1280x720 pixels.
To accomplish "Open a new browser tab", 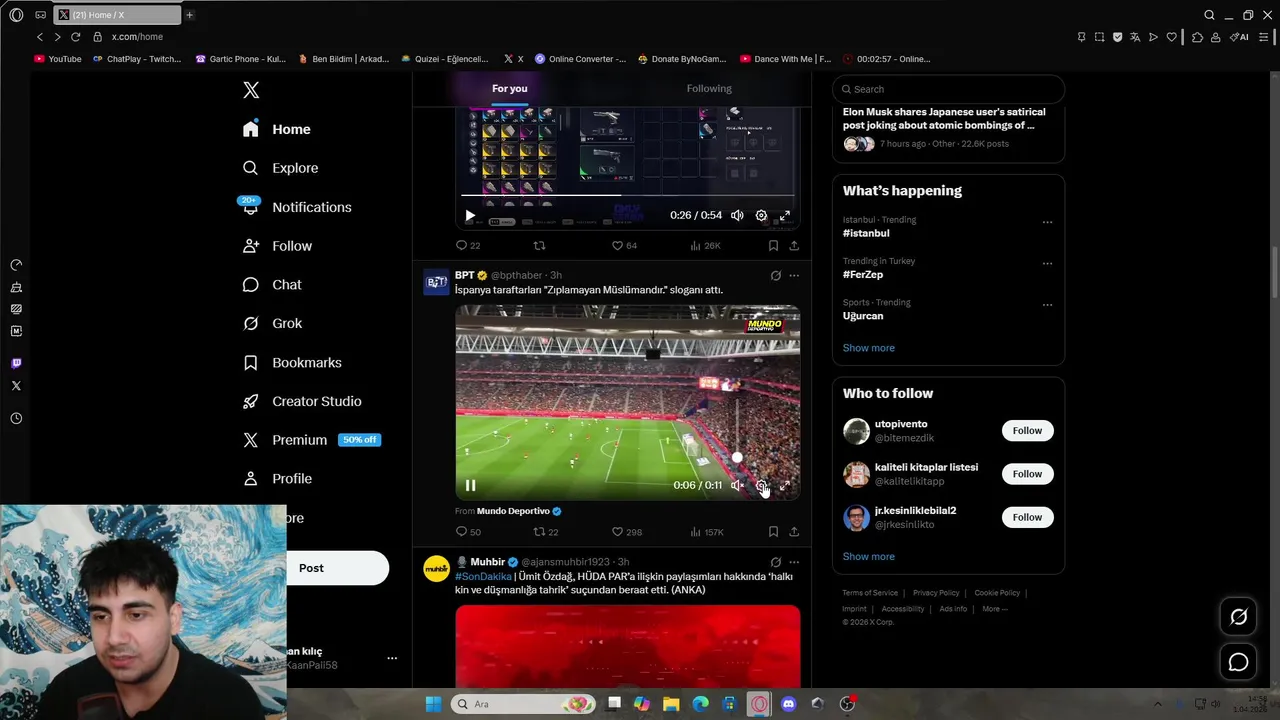I will [x=189, y=15].
